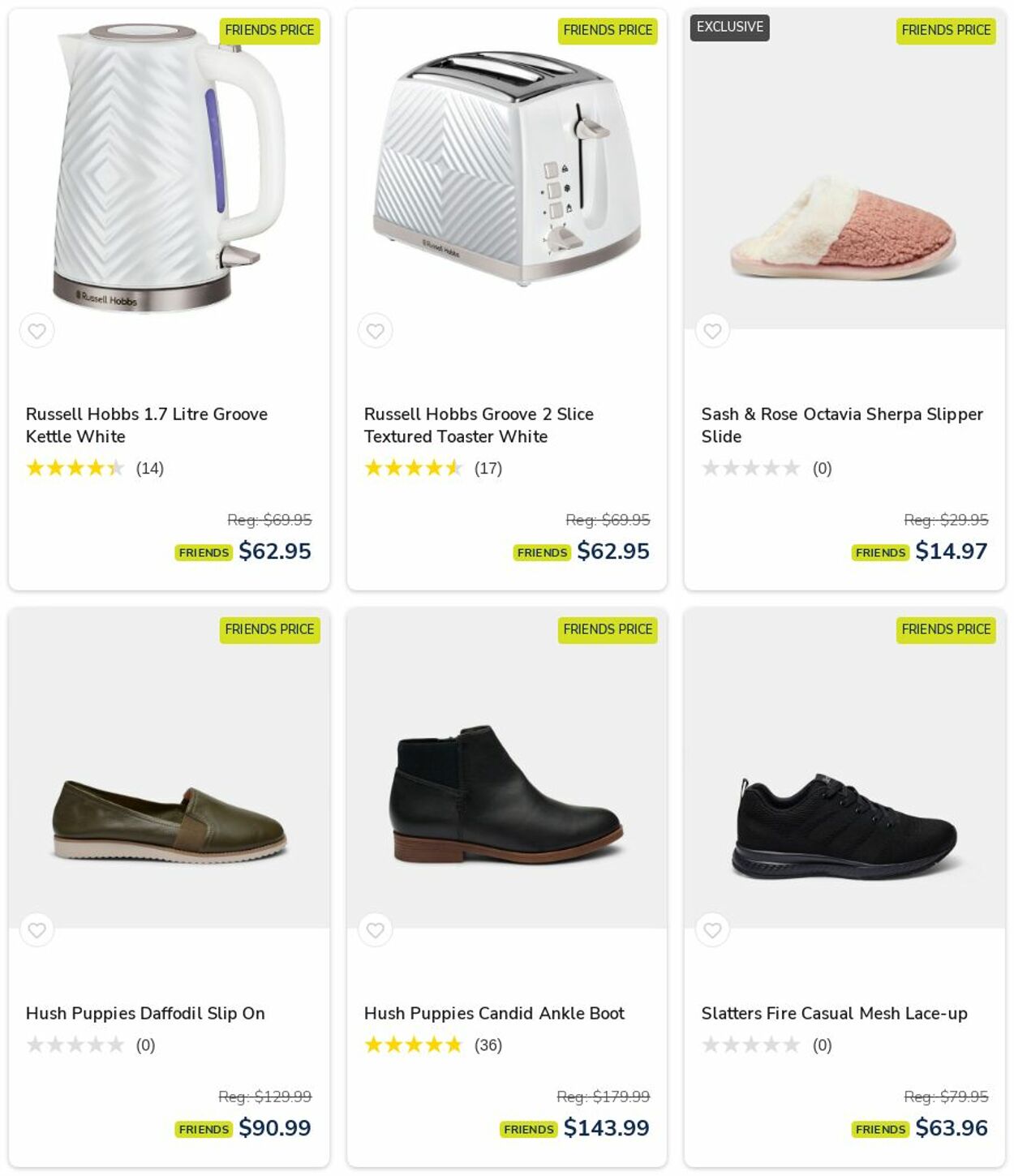Add Slatters Fire Mesh Lace-up to wishlist

(x=712, y=930)
